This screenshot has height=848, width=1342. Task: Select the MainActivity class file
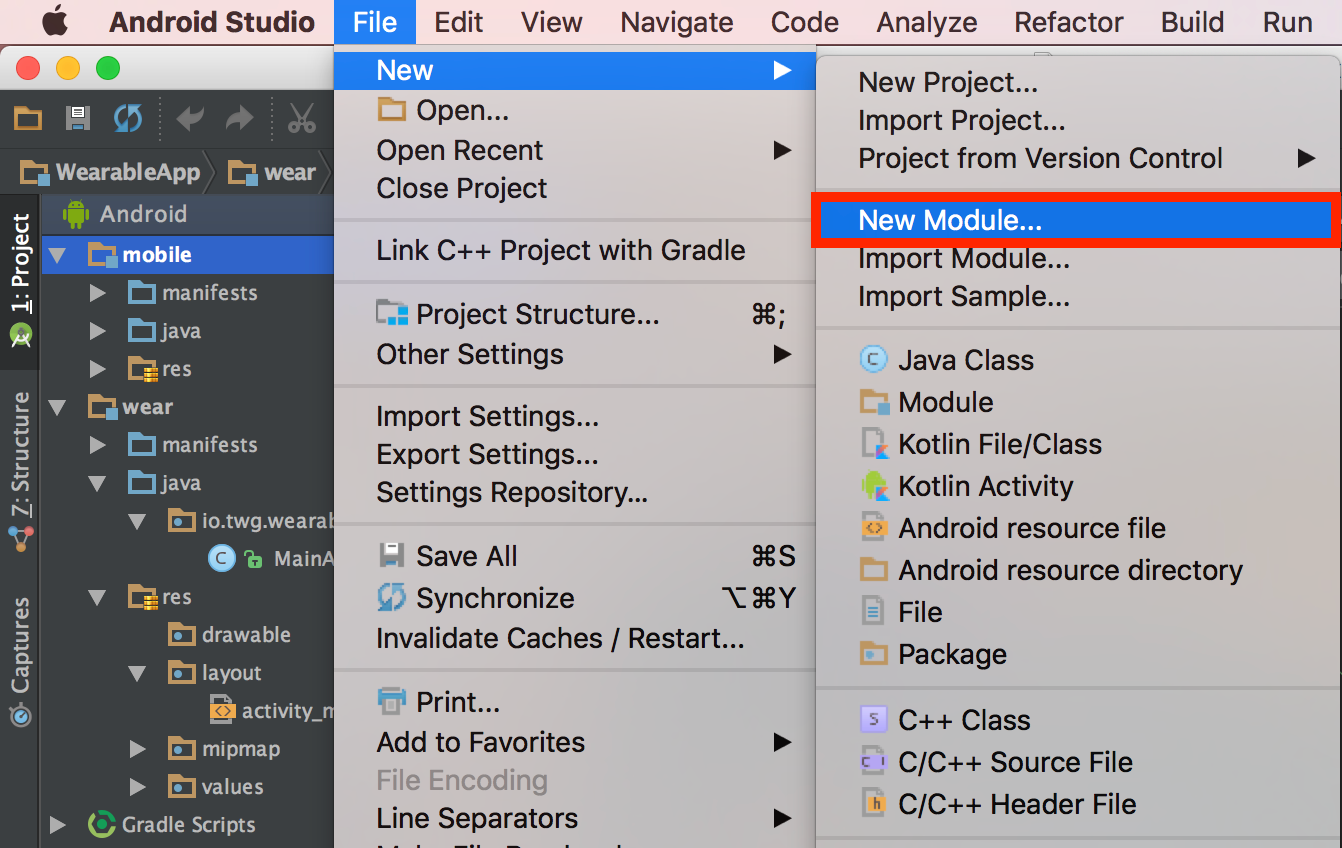[300, 559]
